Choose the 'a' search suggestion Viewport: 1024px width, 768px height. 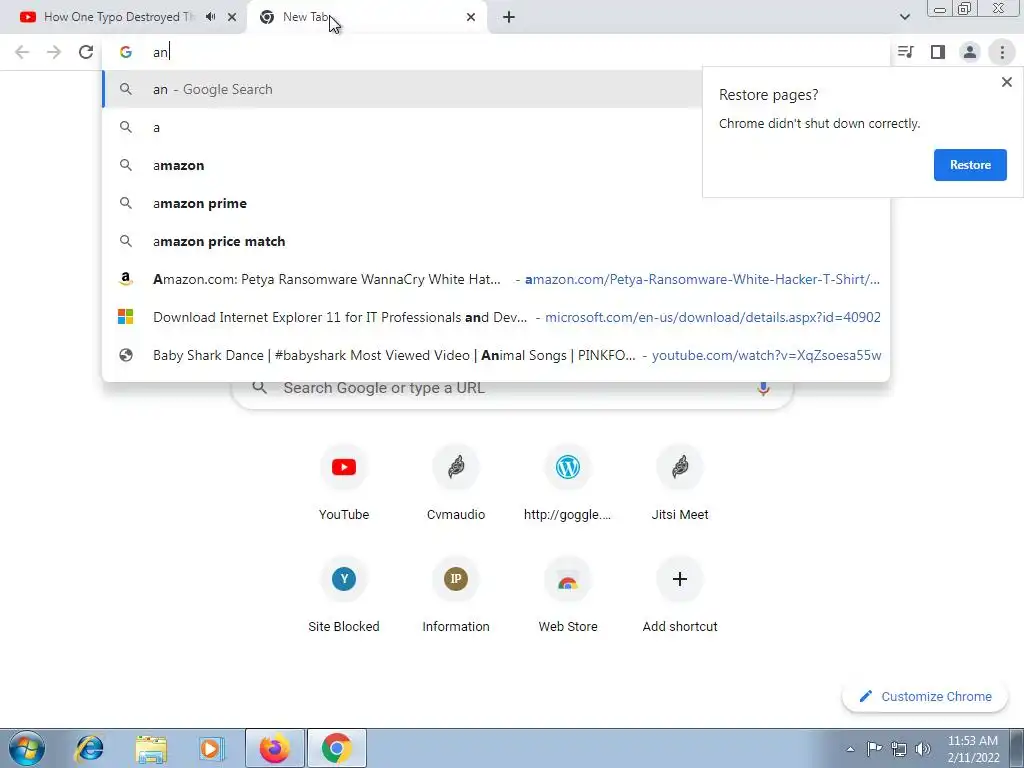tap(402, 127)
